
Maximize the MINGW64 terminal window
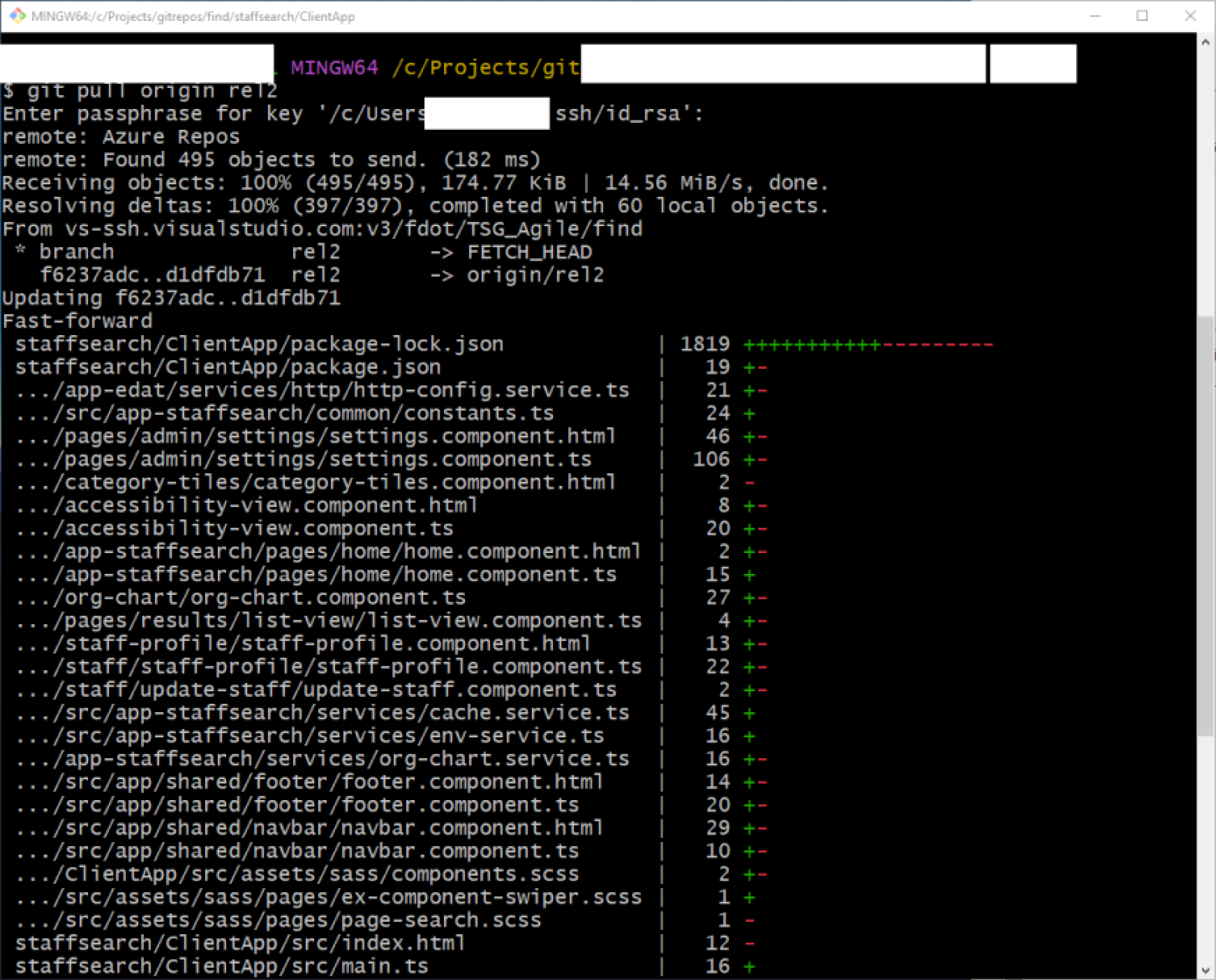coord(1142,16)
